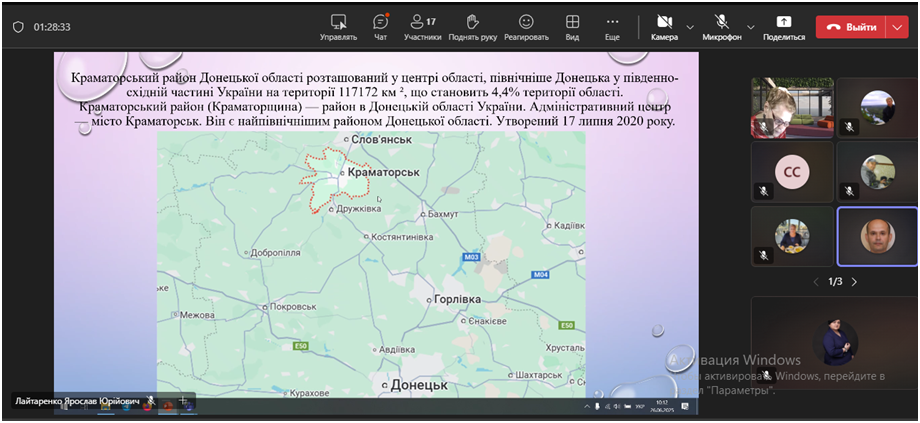Viewport: 920px width, 423px height.
Task: Expand the microphone options dropdown arrow
Action: tap(748, 27)
